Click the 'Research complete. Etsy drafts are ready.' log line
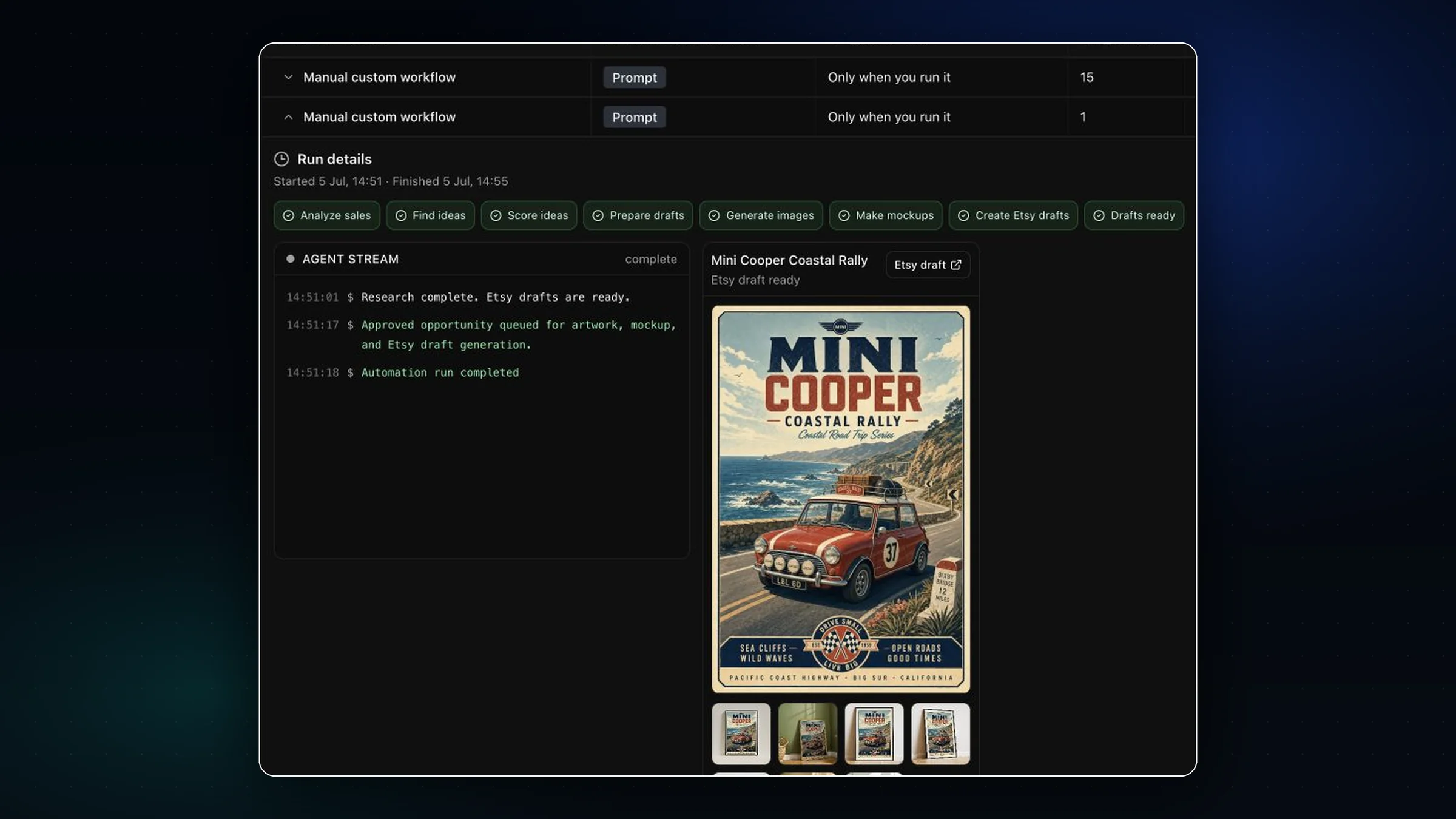Screen dimensions: 1456x819 496,297
